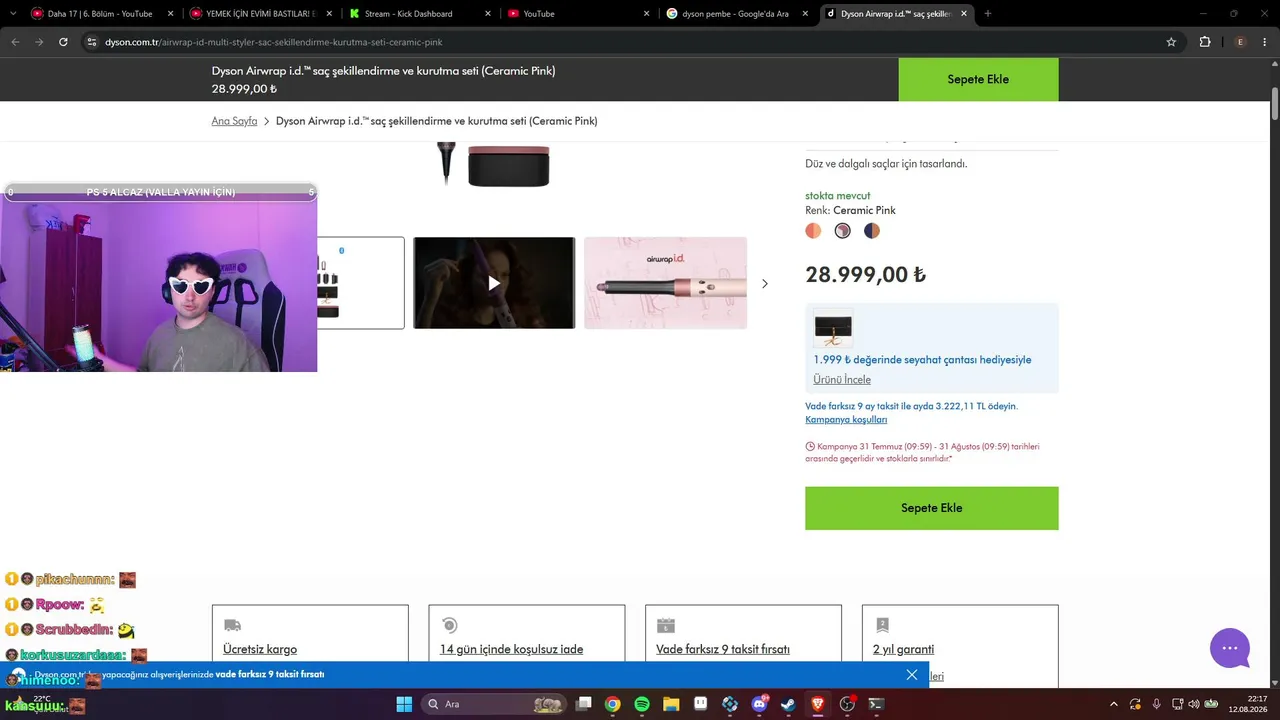Show next product gallery thumbnails
Screen dimensions: 1280x720
(765, 284)
